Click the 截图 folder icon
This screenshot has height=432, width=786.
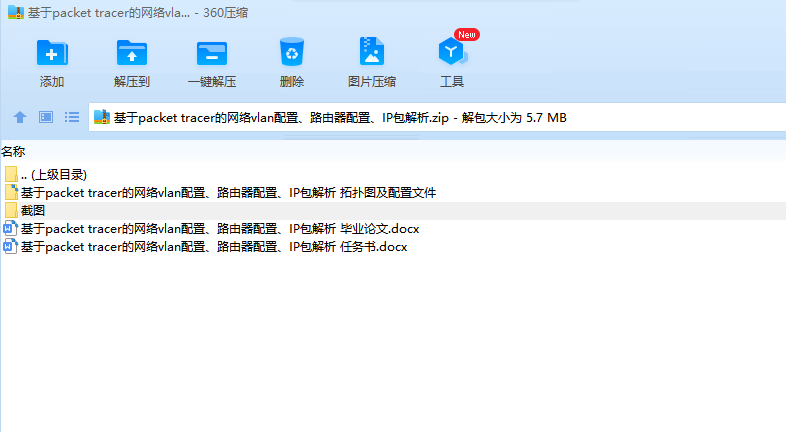click(x=11, y=210)
